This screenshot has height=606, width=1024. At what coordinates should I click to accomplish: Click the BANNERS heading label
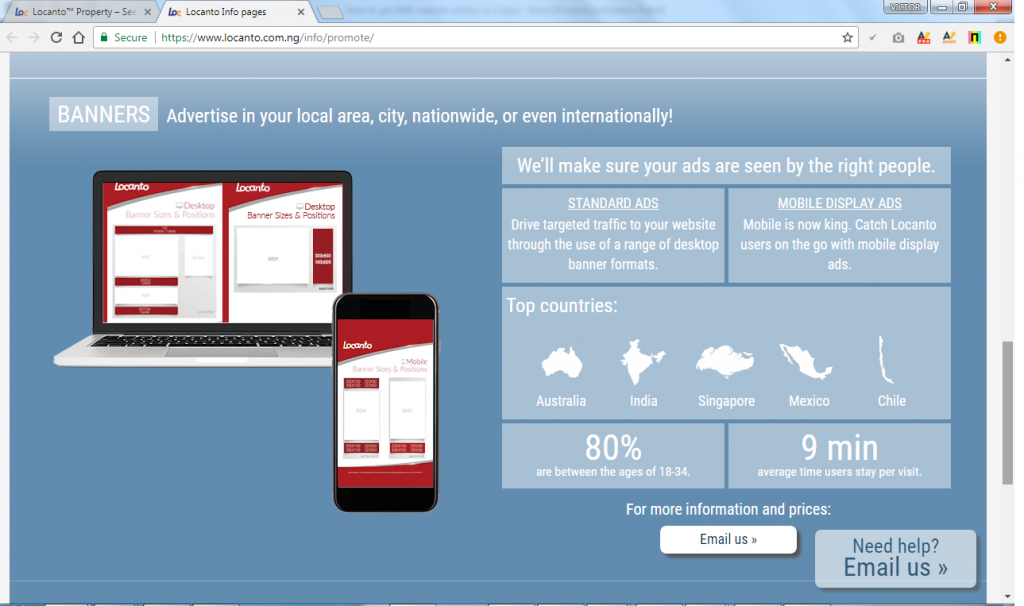click(104, 114)
